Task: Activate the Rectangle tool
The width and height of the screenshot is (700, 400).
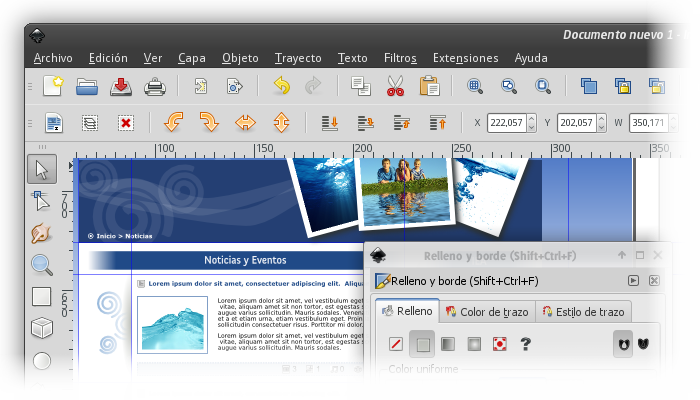Action: 42,297
